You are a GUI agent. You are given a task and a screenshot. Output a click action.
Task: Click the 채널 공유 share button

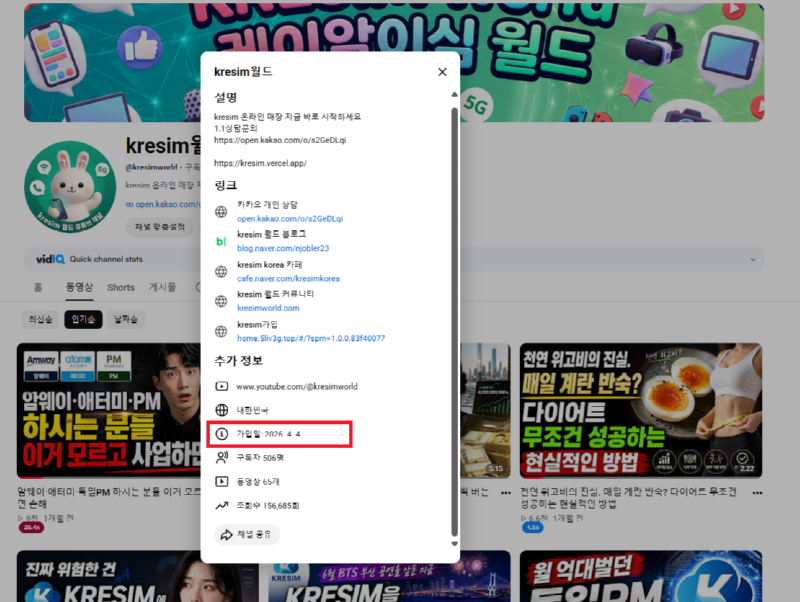(x=247, y=535)
